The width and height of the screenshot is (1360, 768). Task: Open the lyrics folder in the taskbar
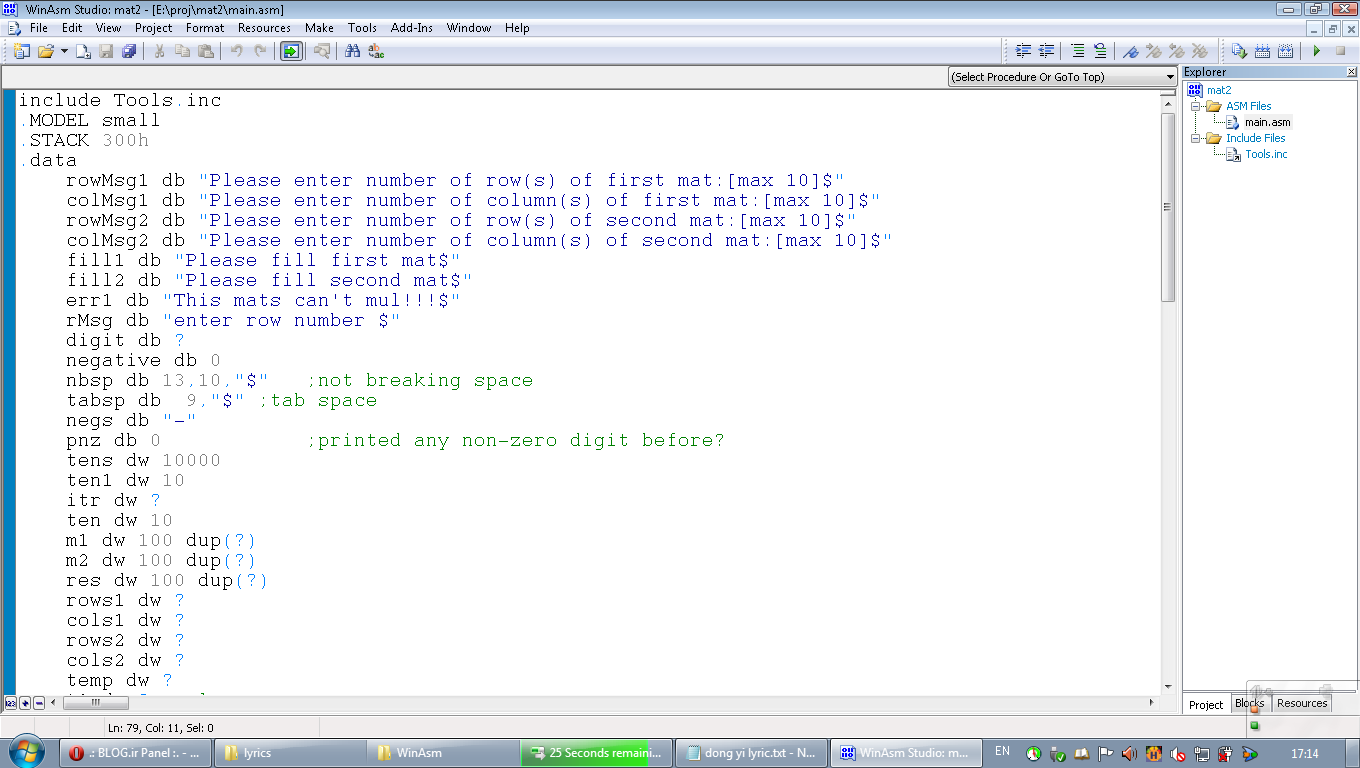(257, 753)
